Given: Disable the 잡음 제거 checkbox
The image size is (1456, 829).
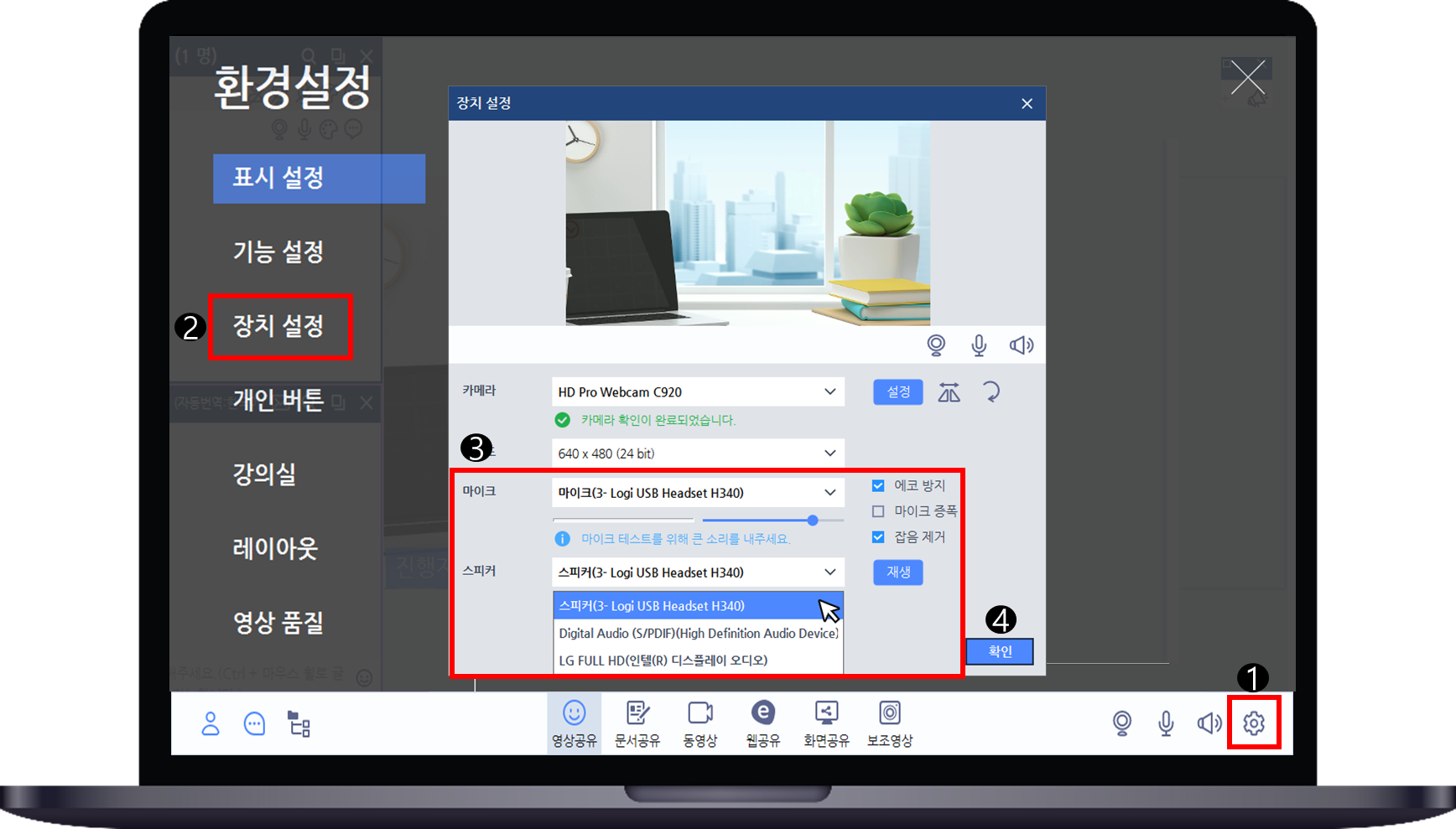Looking at the screenshot, I should (878, 537).
